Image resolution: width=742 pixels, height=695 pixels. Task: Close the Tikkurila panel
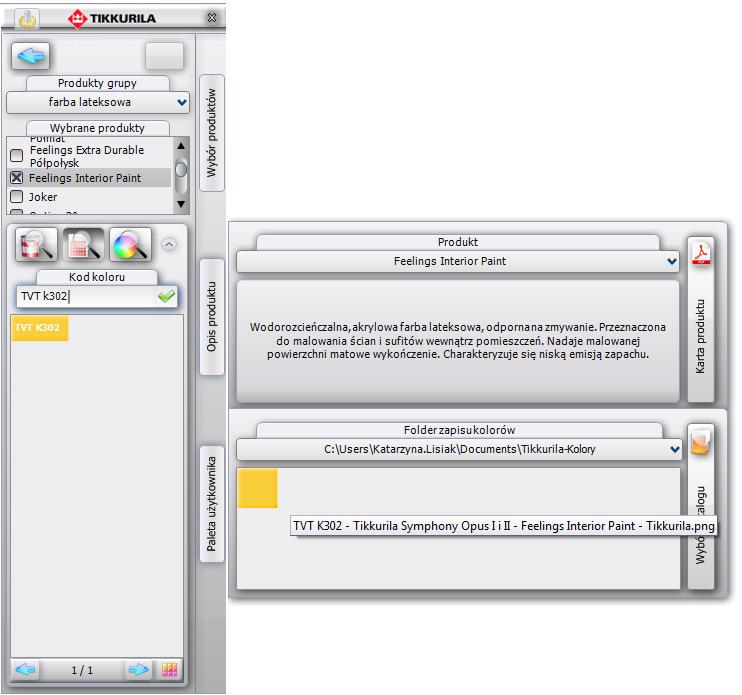212,18
